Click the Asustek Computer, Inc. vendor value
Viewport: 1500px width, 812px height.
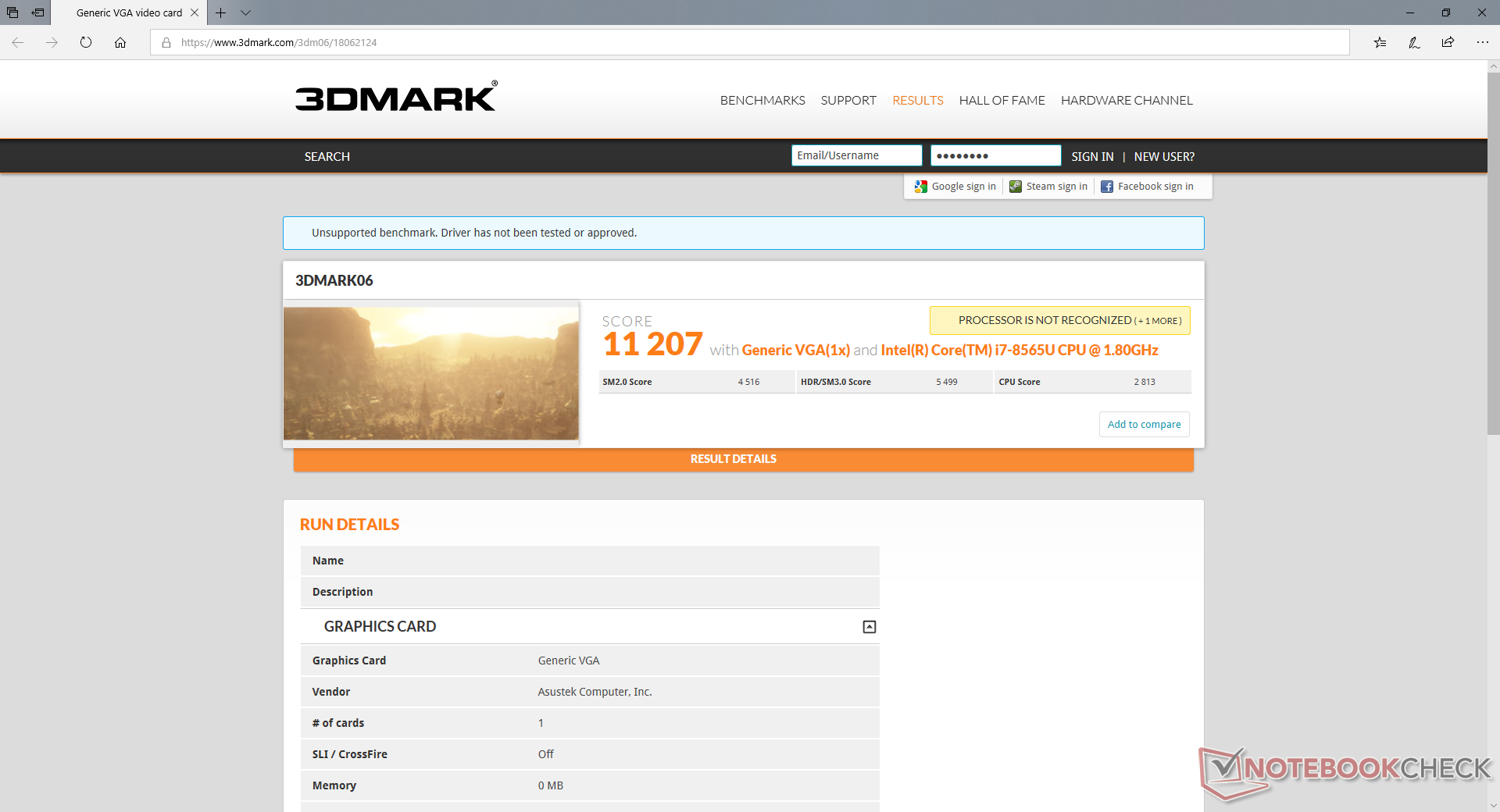(595, 692)
